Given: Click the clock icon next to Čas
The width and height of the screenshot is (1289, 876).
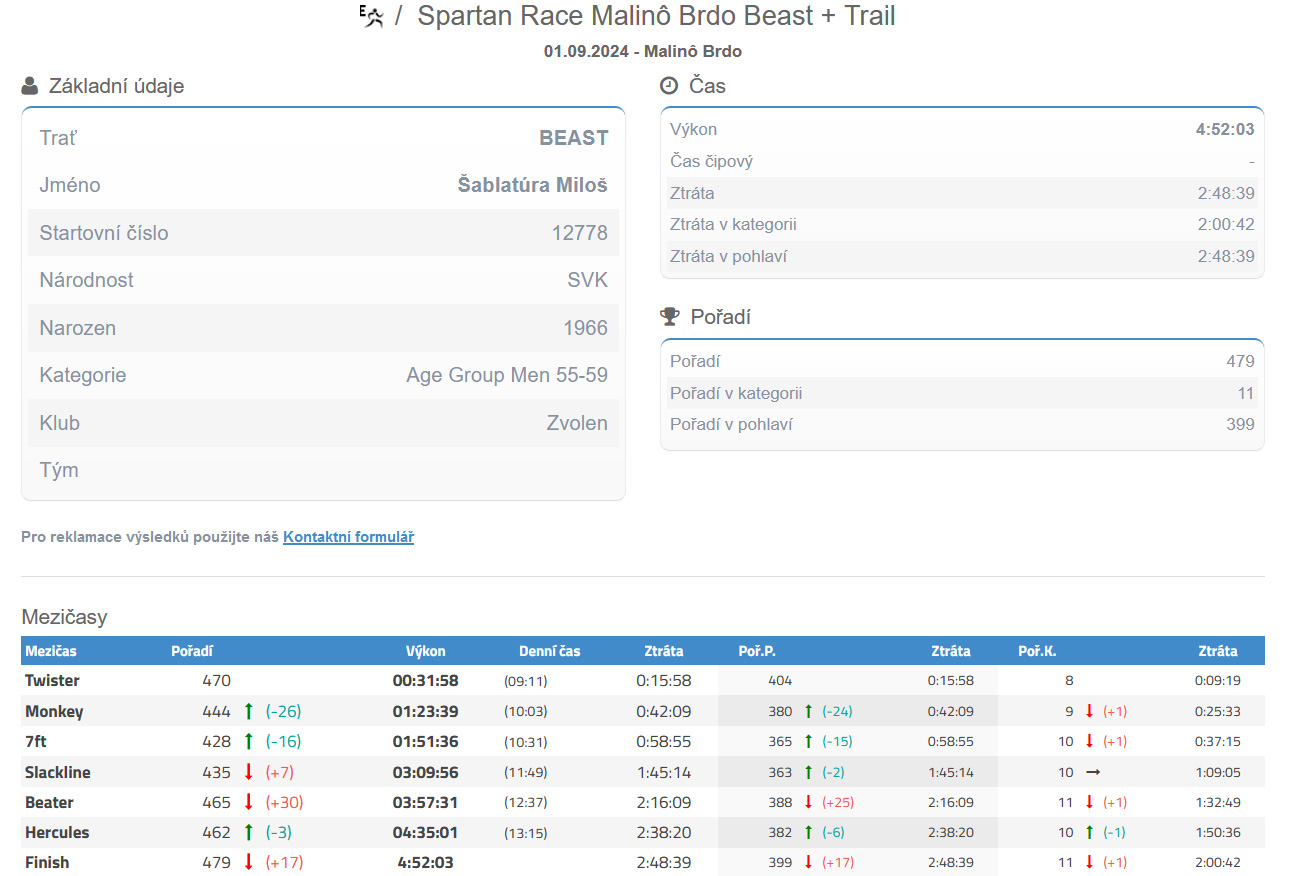Looking at the screenshot, I should [669, 86].
